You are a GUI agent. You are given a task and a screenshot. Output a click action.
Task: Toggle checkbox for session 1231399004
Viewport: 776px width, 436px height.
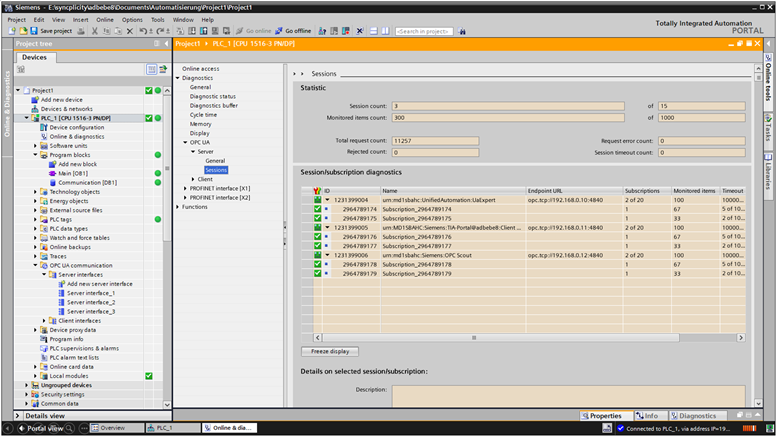[x=318, y=200]
